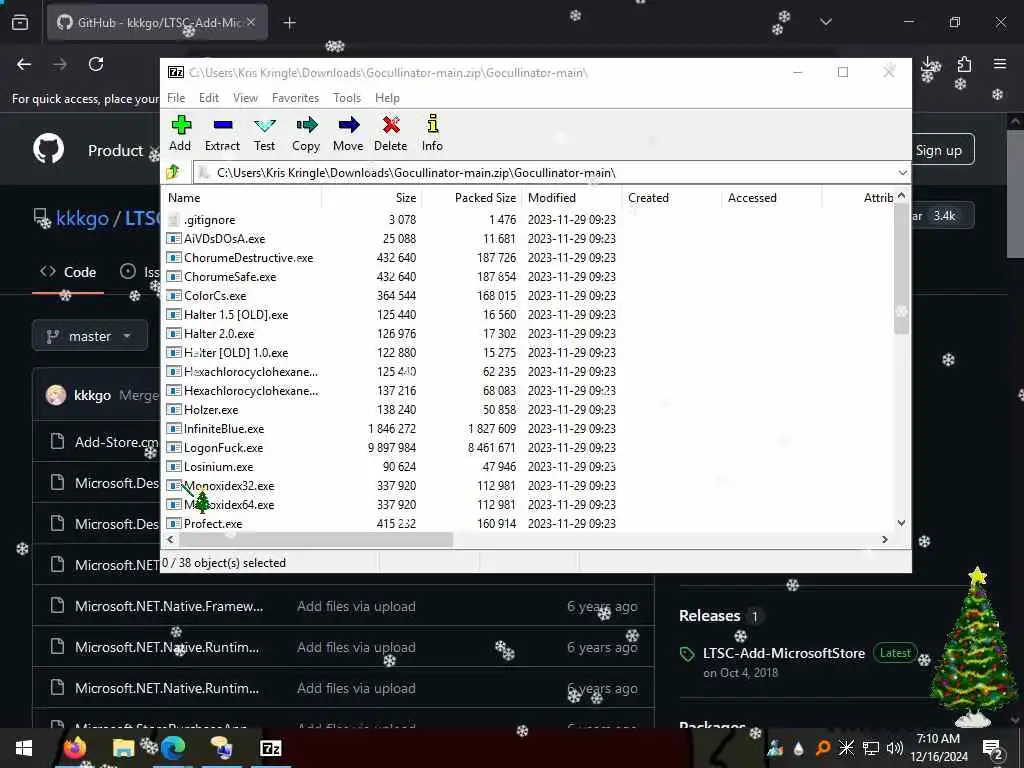Click the file list vertical scrollbar thumb
This screenshot has width=1024, height=768.
click(902, 268)
